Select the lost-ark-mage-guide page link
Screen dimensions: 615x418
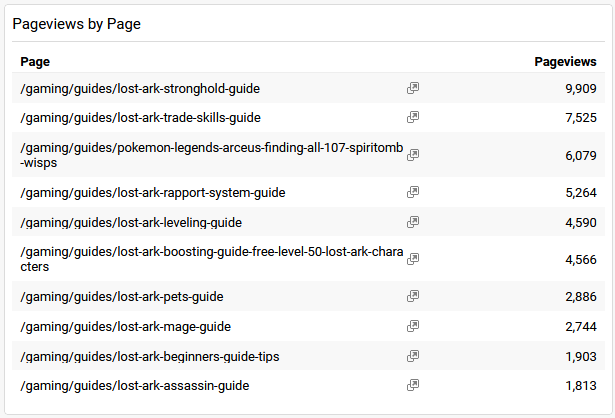(125, 326)
